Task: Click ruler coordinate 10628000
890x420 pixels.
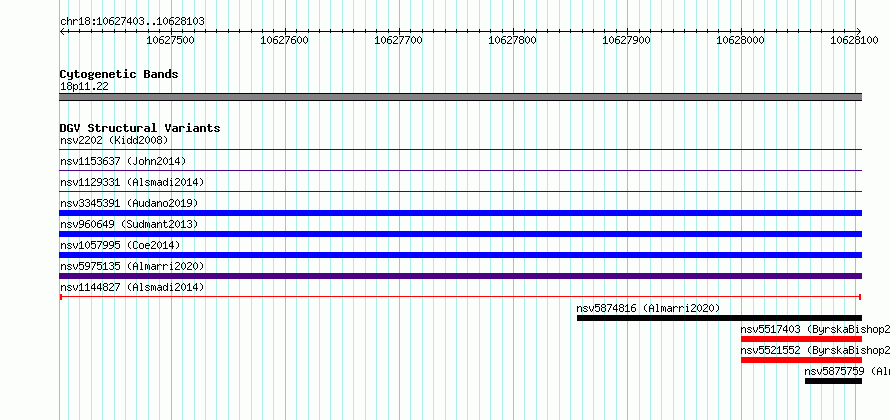Action: 741,40
